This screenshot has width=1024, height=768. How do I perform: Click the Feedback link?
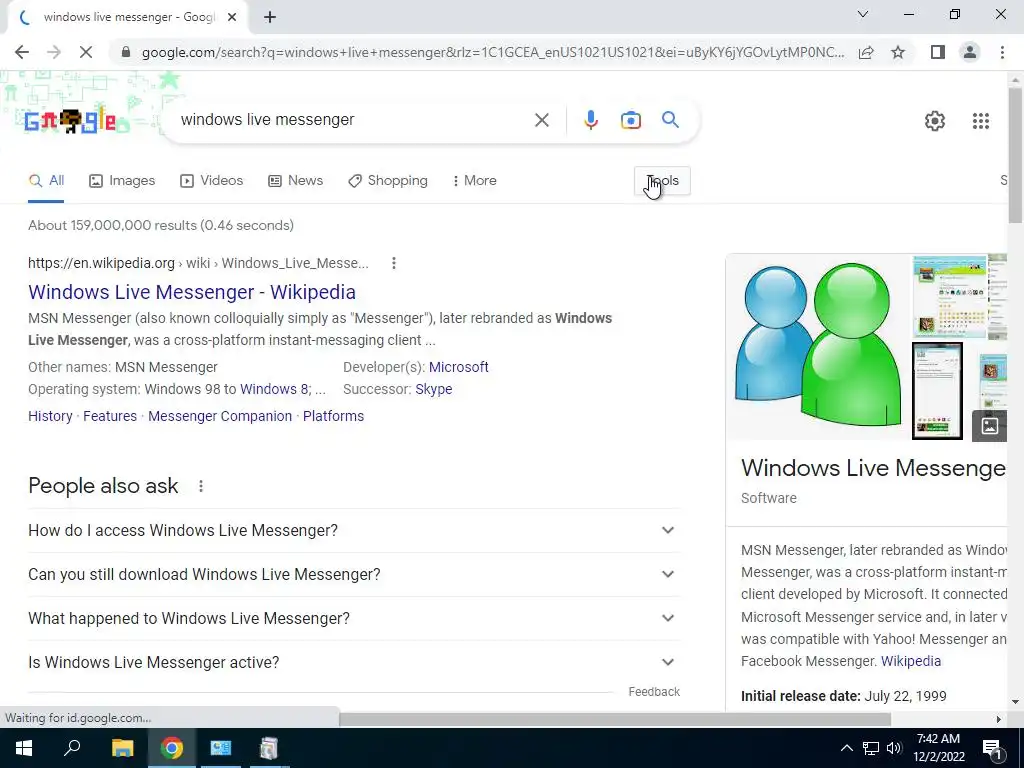coord(654,692)
